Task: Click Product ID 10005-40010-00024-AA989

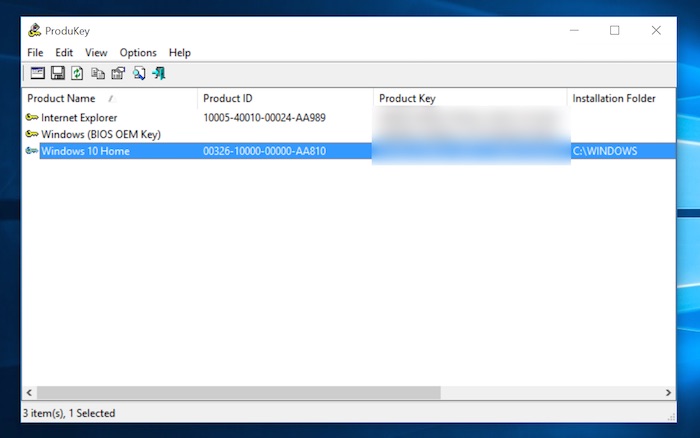Action: pyautogui.click(x=264, y=117)
